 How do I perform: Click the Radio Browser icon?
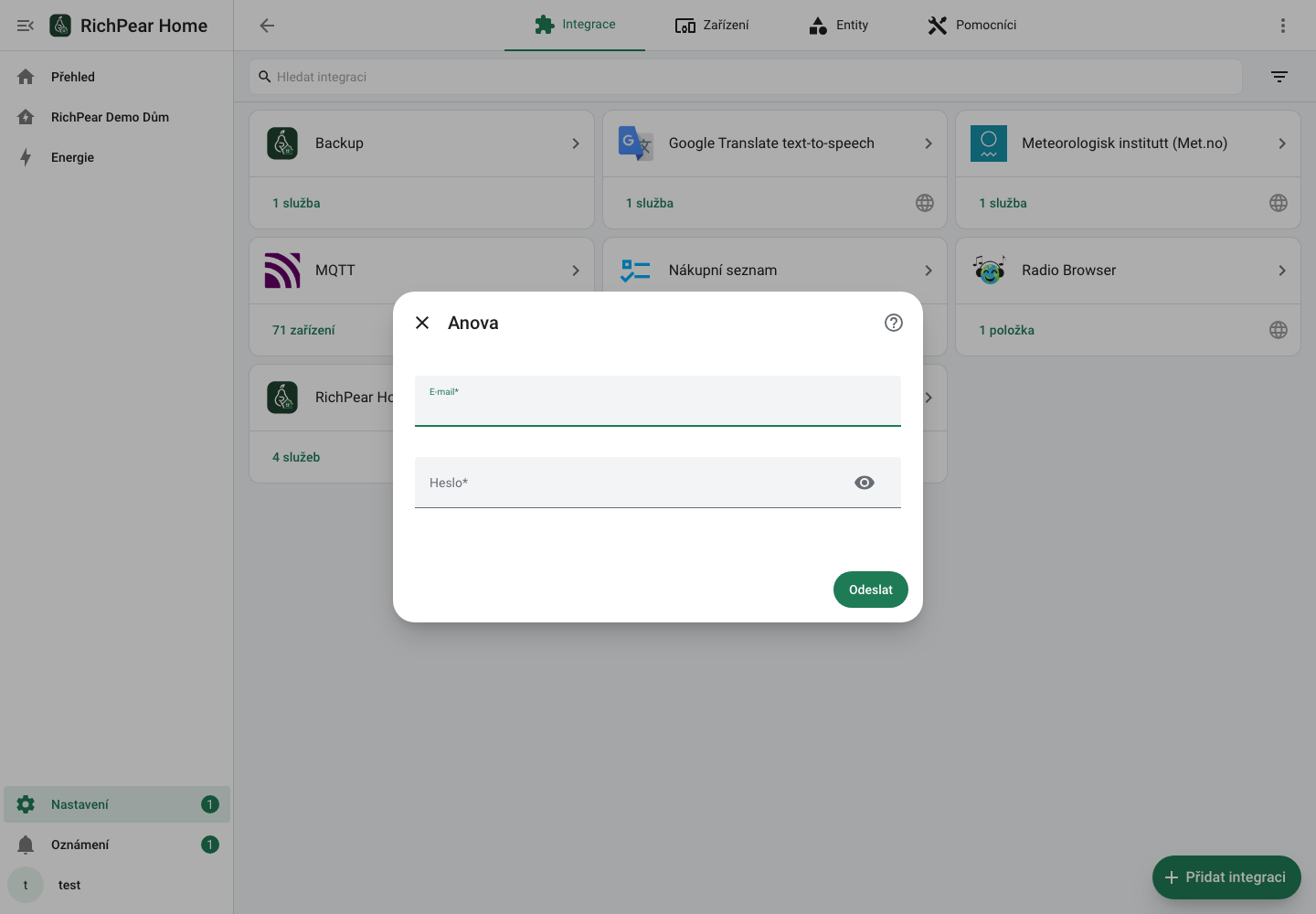[989, 271]
